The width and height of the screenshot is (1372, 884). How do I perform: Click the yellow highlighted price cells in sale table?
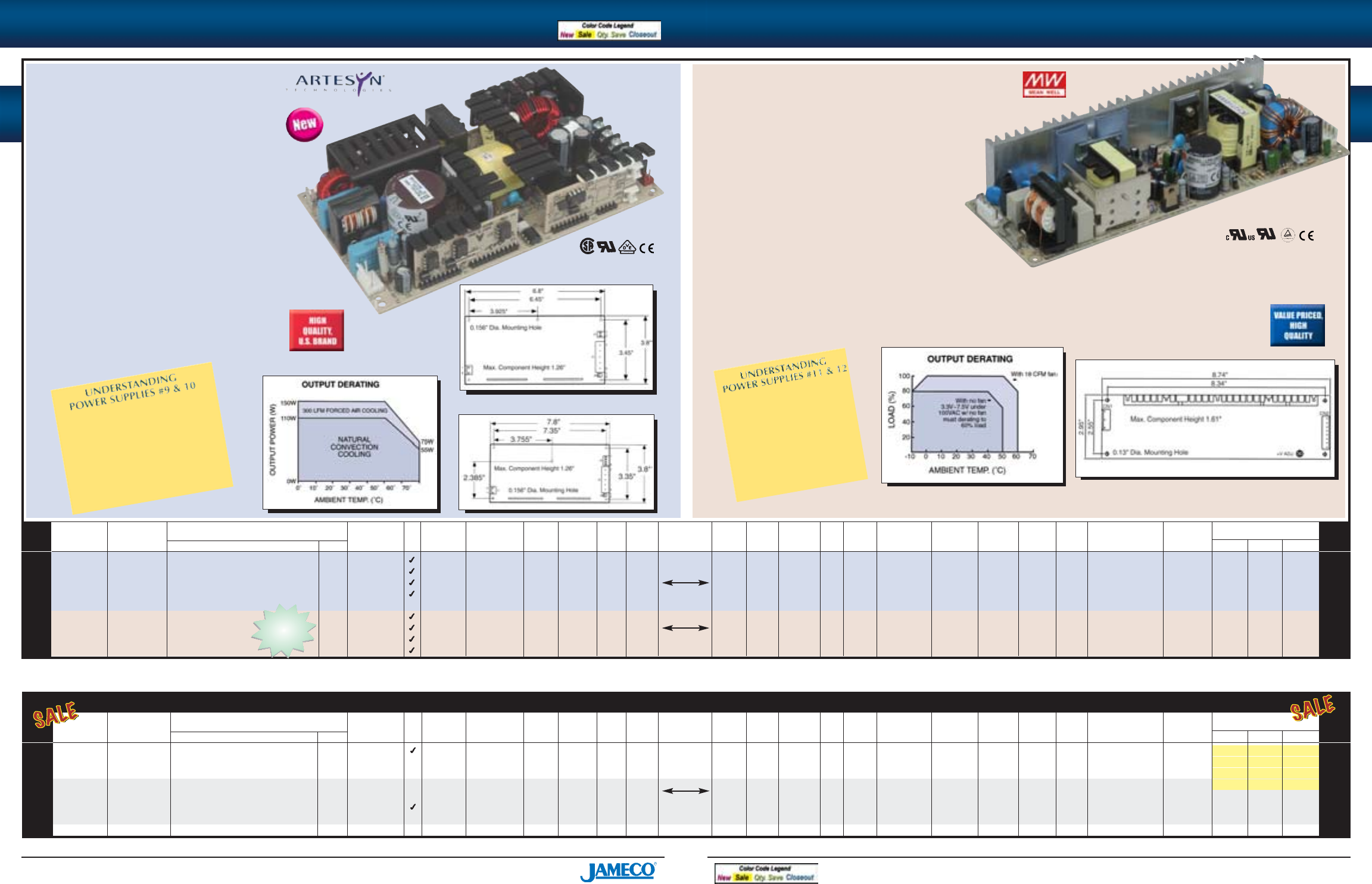click(x=1265, y=767)
